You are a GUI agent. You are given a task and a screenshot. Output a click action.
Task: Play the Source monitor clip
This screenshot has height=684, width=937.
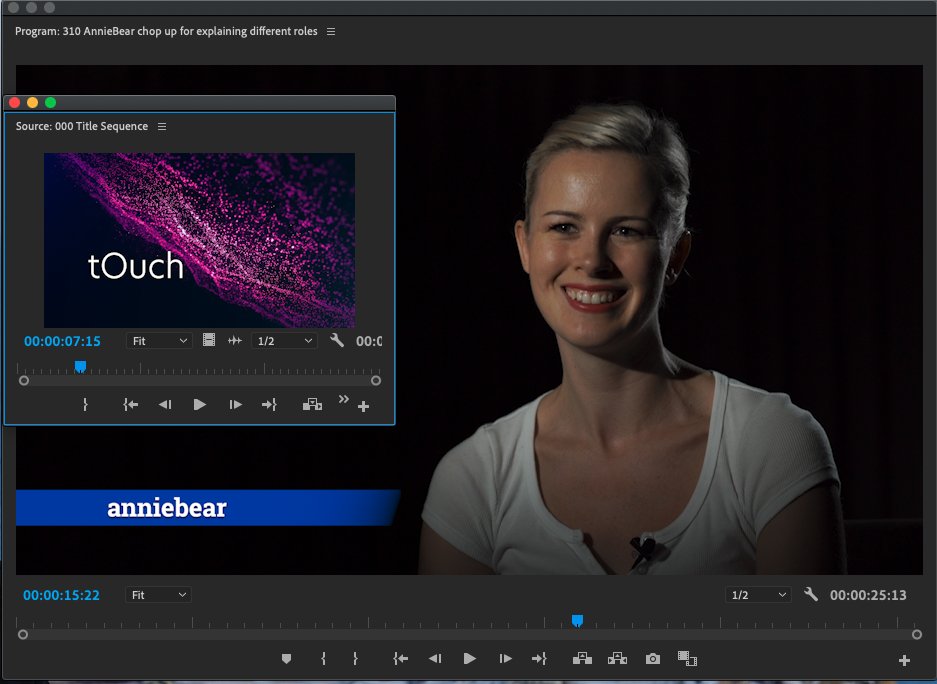coord(200,405)
